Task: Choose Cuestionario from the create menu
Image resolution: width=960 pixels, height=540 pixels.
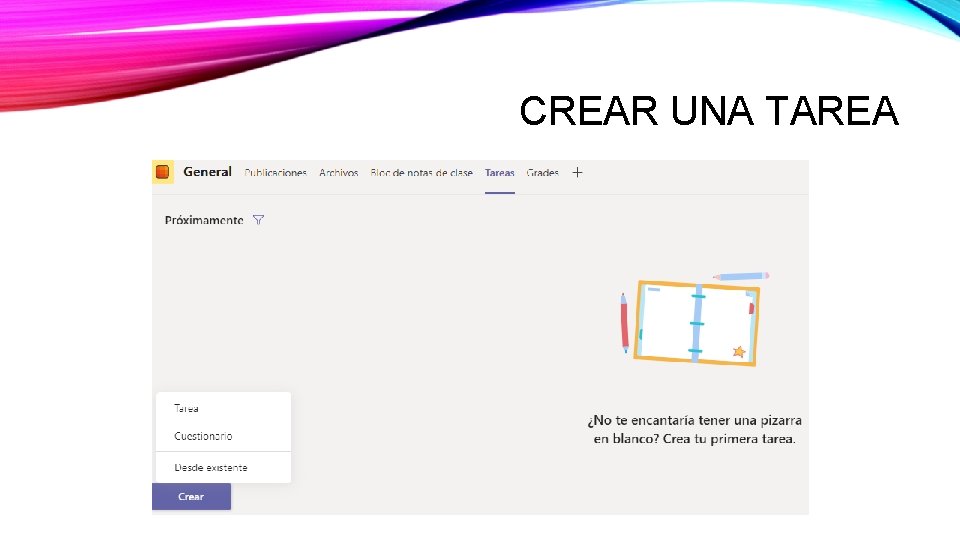Action: pos(223,436)
